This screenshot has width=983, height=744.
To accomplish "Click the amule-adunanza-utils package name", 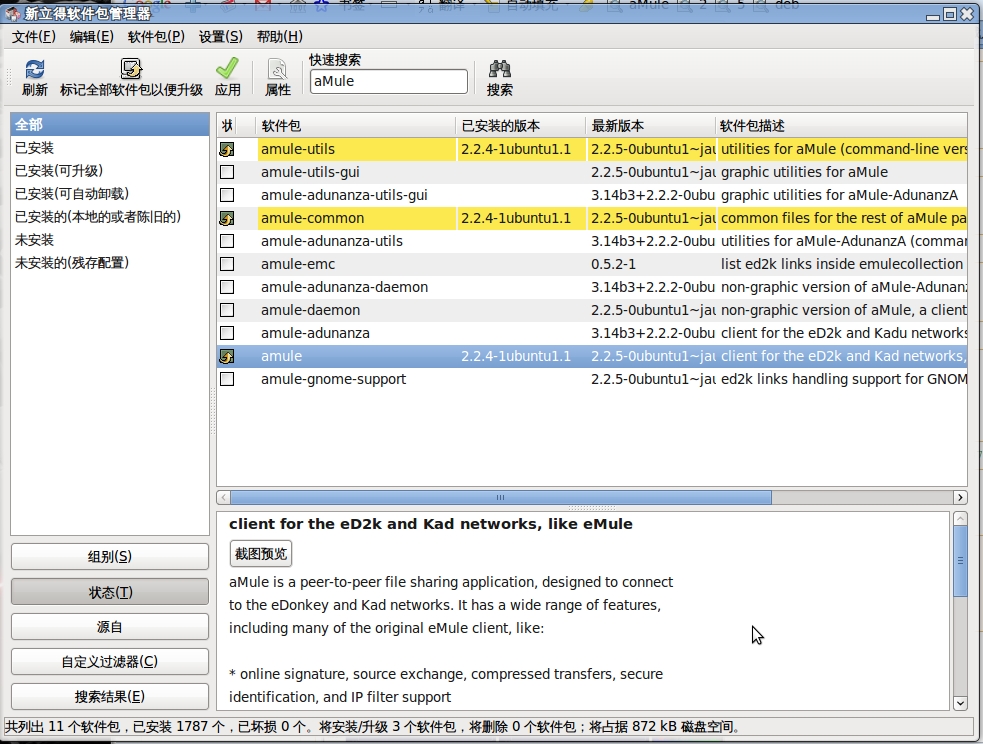I will pos(332,241).
